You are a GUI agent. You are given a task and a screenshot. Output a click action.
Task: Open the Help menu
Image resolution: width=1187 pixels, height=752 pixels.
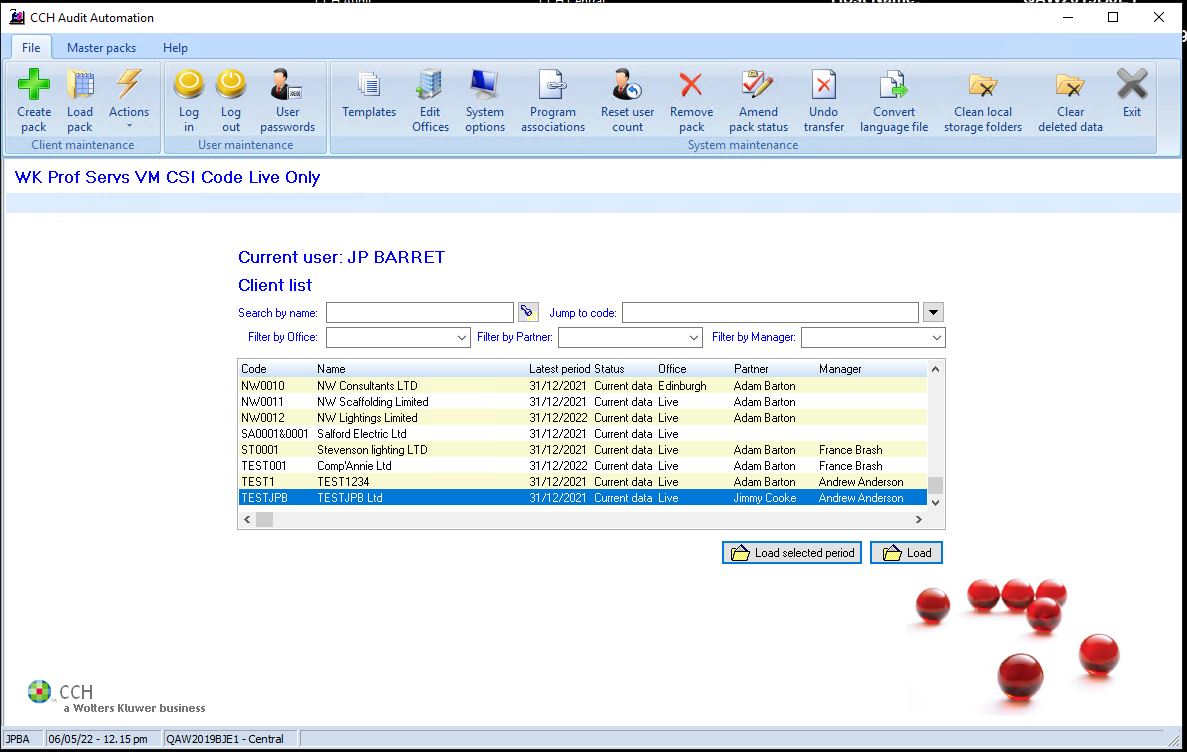click(175, 48)
